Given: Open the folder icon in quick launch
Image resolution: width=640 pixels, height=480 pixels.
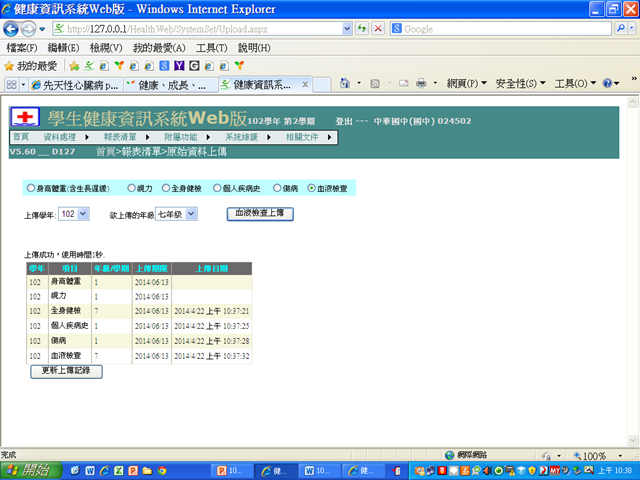Looking at the screenshot, I should click(147, 471).
